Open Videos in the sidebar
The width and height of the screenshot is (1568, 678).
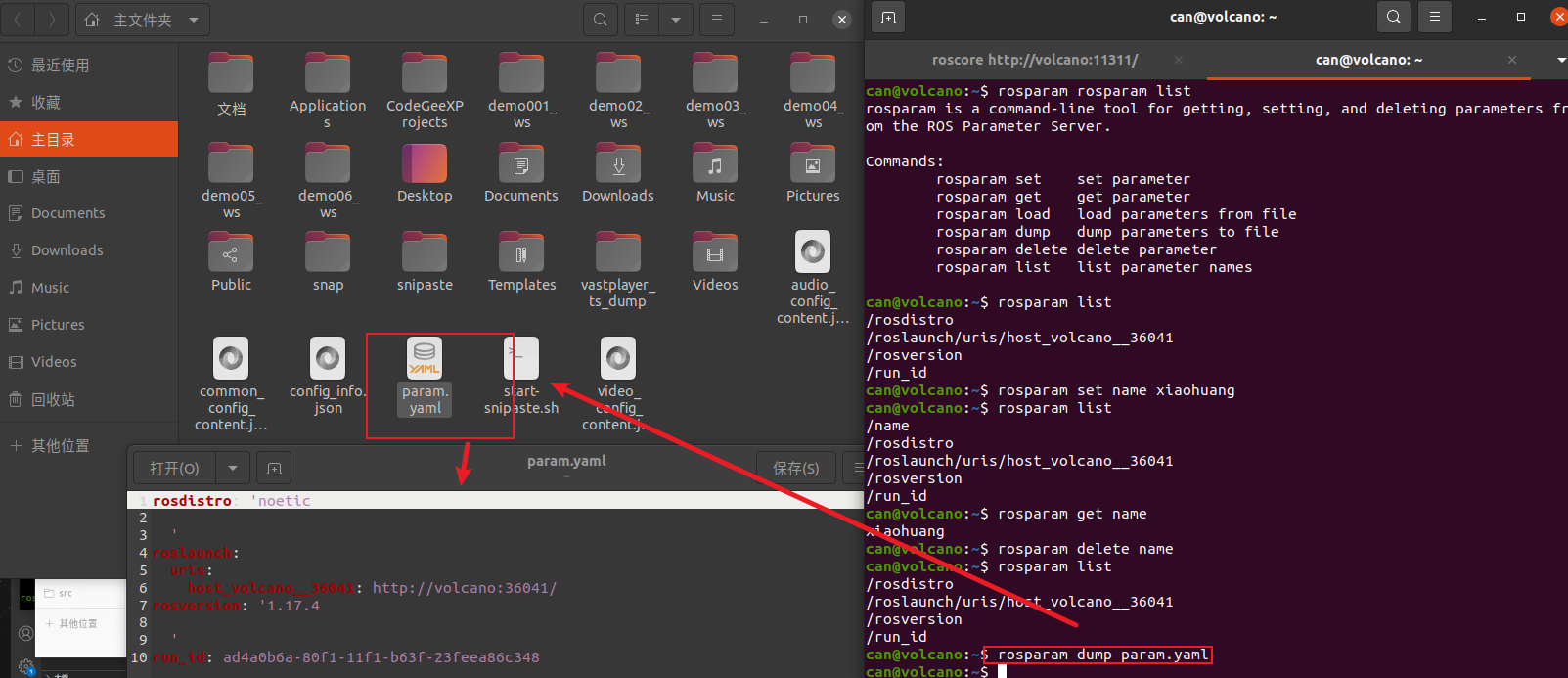click(89, 362)
